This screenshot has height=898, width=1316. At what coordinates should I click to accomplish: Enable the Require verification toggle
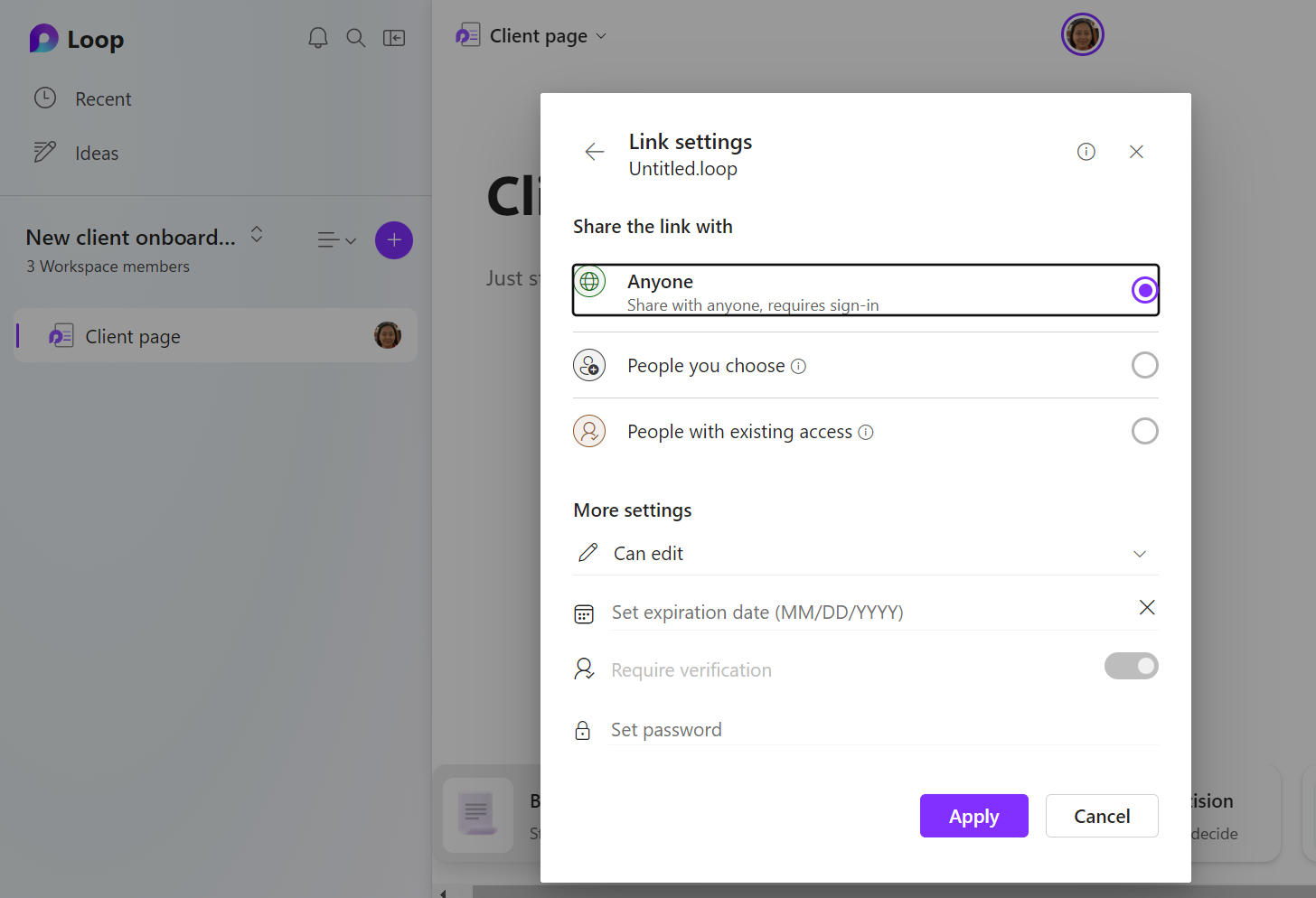pos(1132,666)
